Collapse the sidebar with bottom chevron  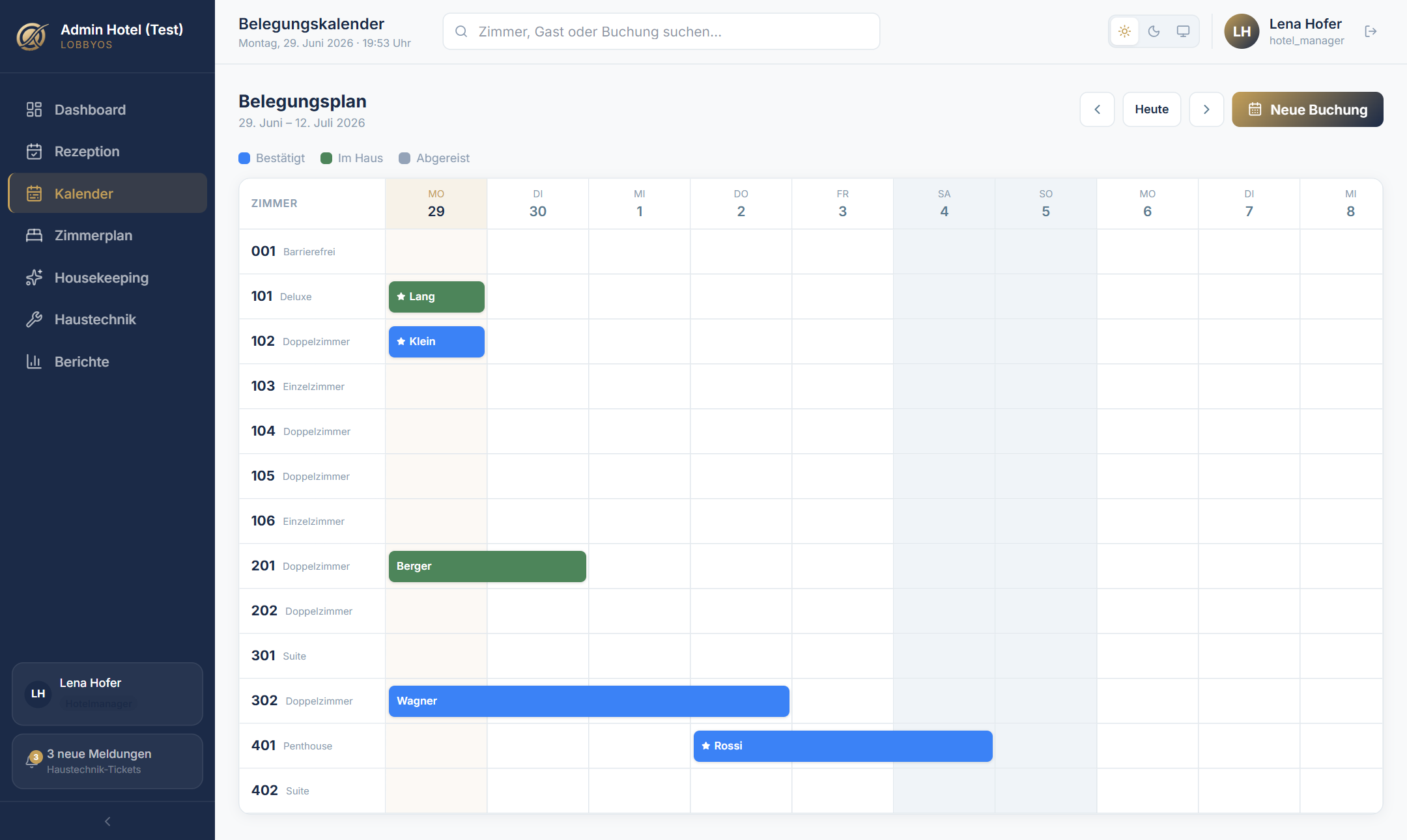[x=107, y=822]
